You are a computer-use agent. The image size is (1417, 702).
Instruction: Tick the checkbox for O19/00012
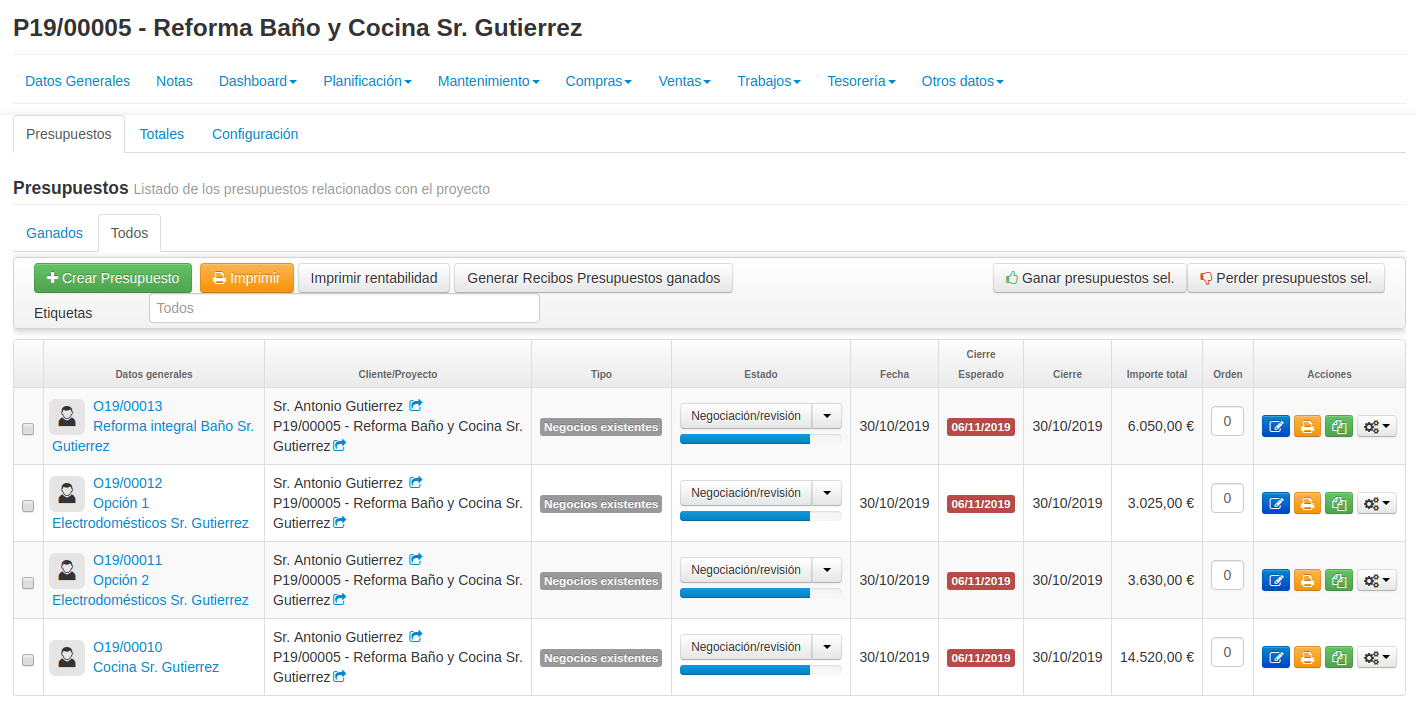tap(28, 506)
